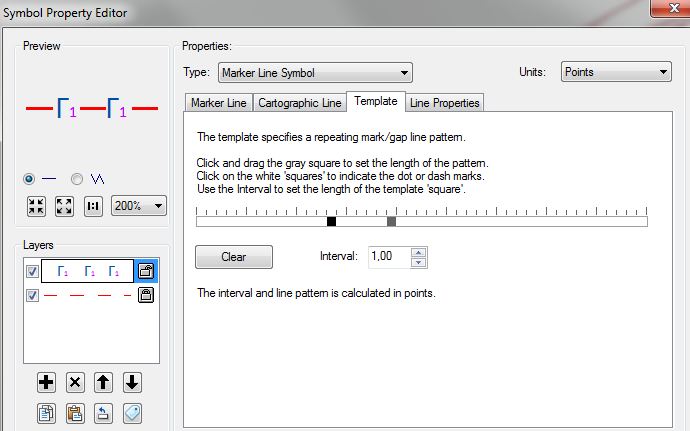Open the 200% preview zoom dropdown
Image resolution: width=690 pixels, height=431 pixels.
tap(139, 206)
